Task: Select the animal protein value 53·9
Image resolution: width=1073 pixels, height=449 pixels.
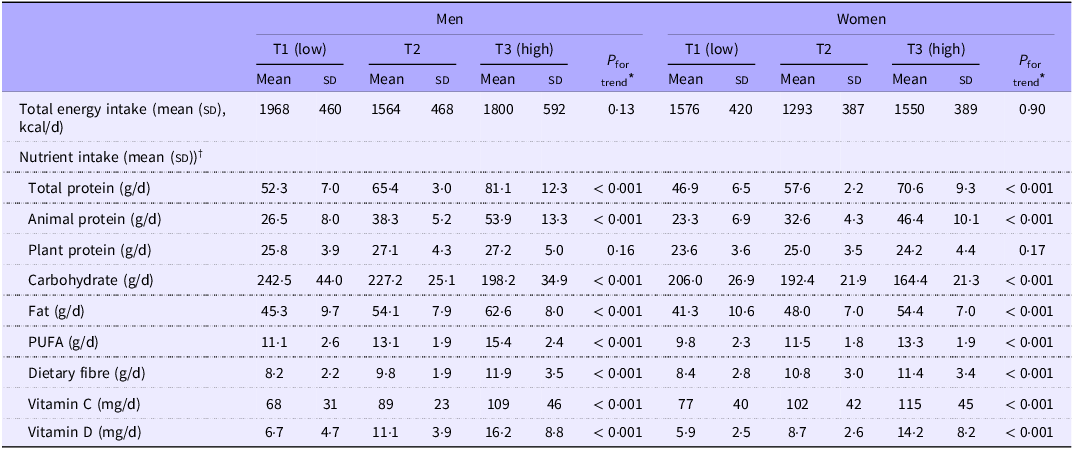Action: tap(497, 219)
